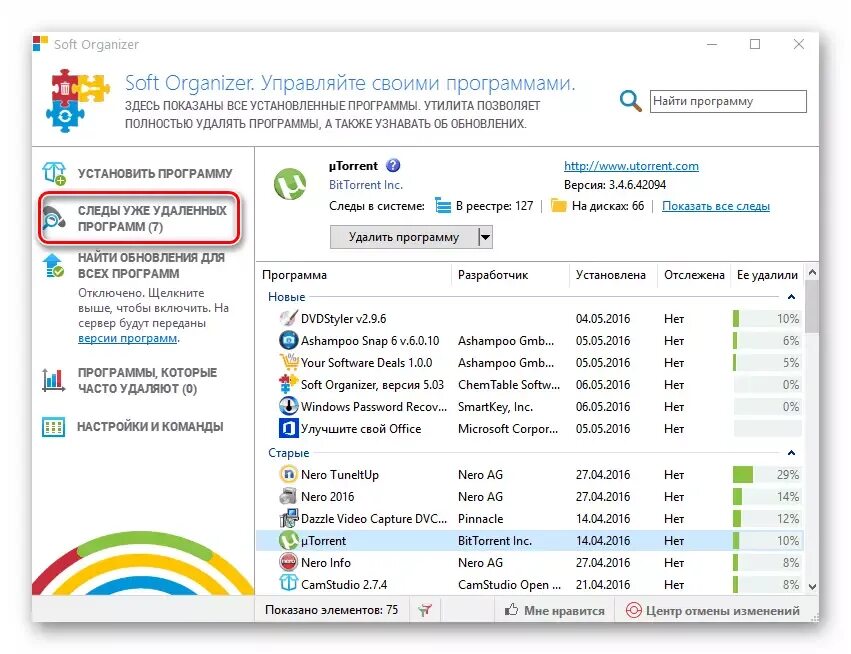Collapse the Старые group
Image resolution: width=851 pixels, height=654 pixels.
pos(791,453)
